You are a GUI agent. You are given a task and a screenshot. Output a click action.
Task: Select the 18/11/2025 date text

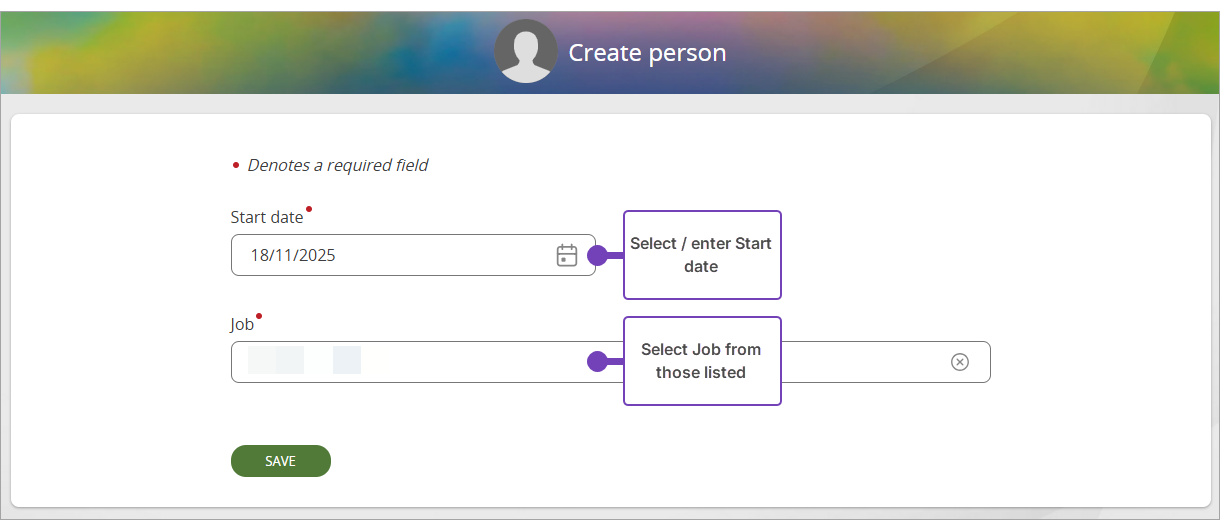[293, 255]
